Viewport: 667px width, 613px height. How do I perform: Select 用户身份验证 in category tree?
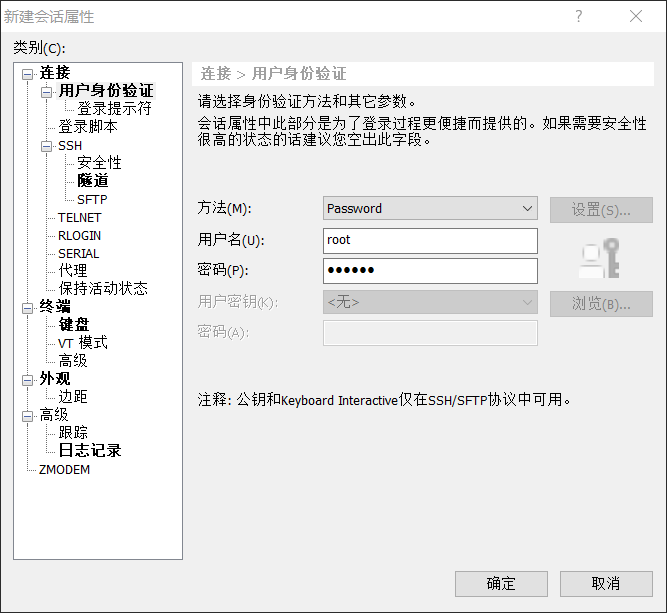point(106,91)
